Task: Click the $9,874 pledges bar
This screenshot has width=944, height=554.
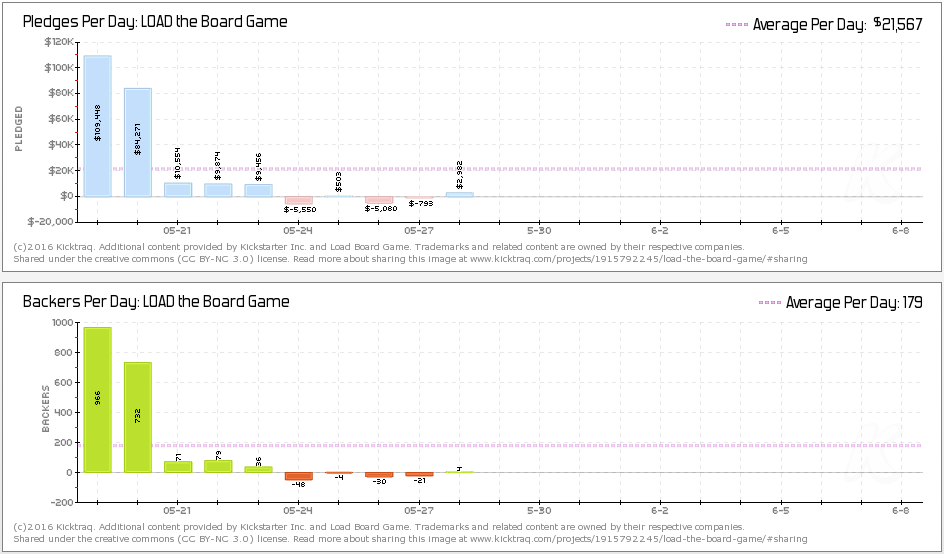Action: pos(218,190)
